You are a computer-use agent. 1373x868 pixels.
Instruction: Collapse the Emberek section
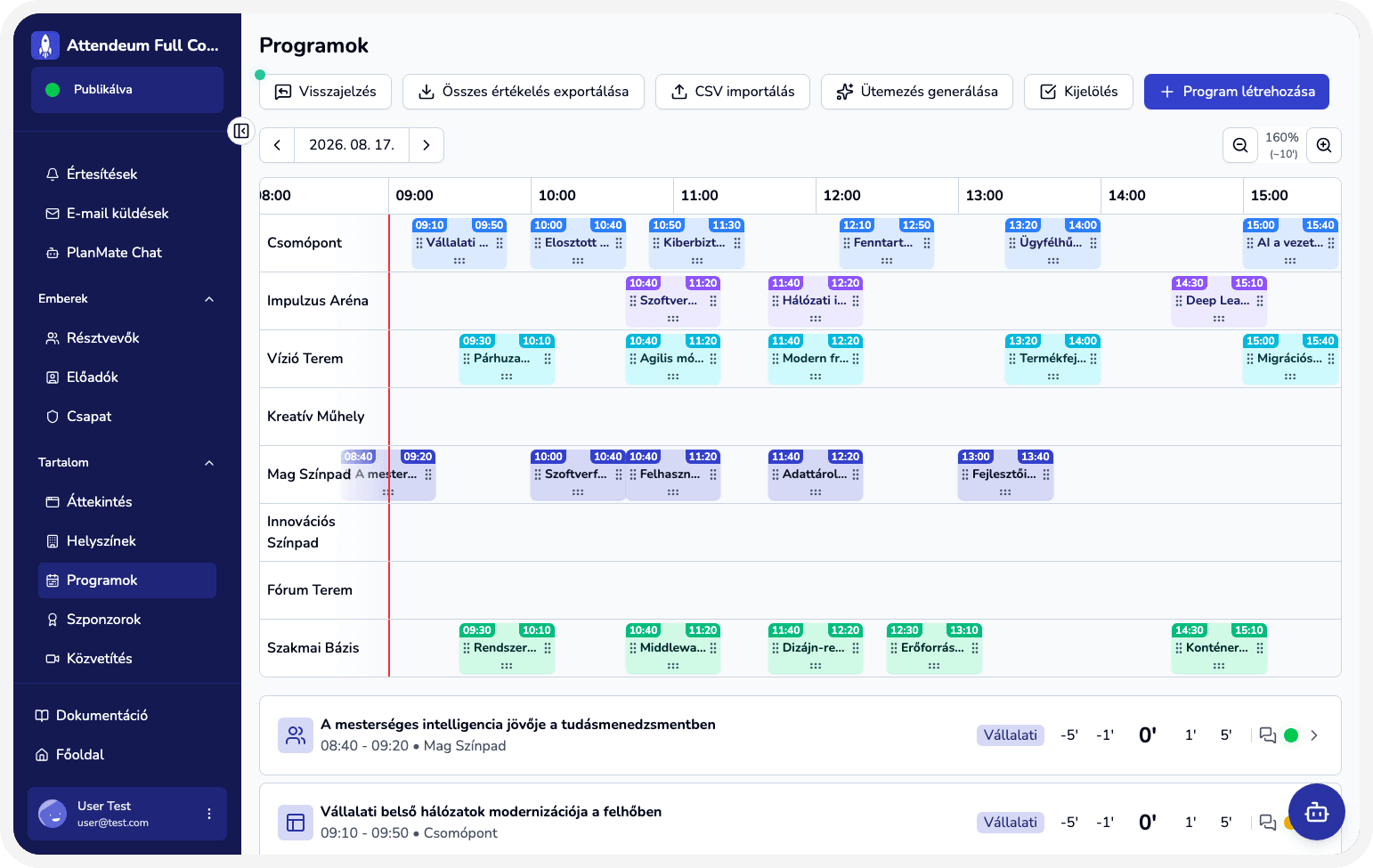(x=209, y=299)
